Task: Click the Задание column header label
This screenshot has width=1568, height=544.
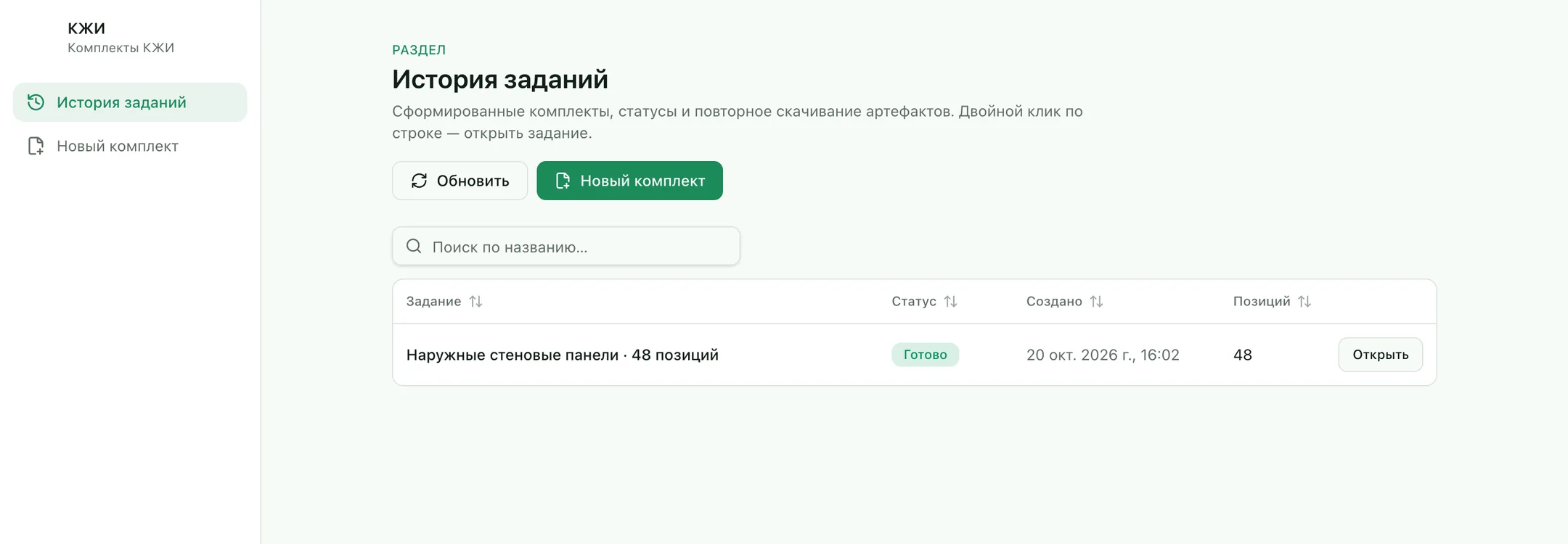Action: [433, 301]
